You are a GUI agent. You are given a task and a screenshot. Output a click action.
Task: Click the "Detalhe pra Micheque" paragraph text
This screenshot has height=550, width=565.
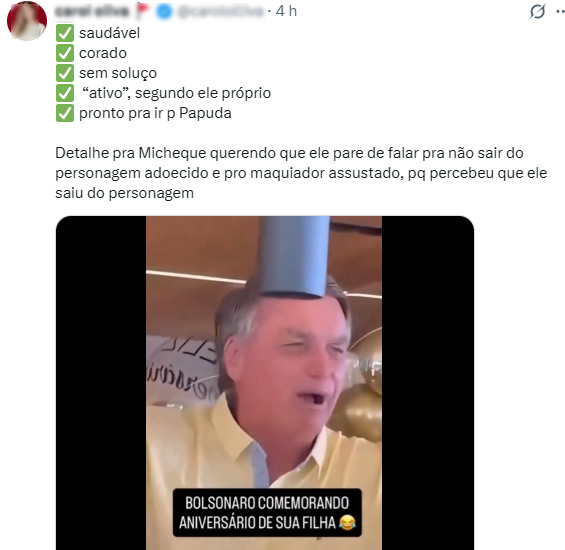[x=301, y=173]
